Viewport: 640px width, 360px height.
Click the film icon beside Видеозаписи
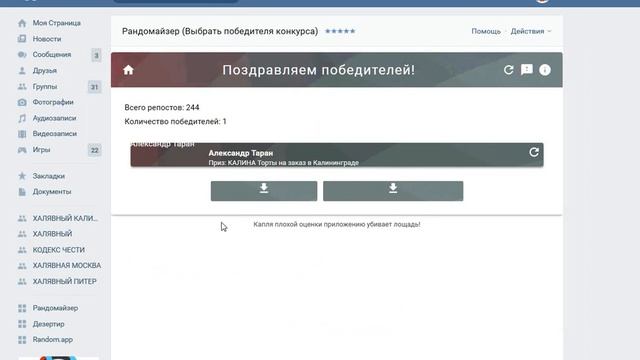pos(22,134)
